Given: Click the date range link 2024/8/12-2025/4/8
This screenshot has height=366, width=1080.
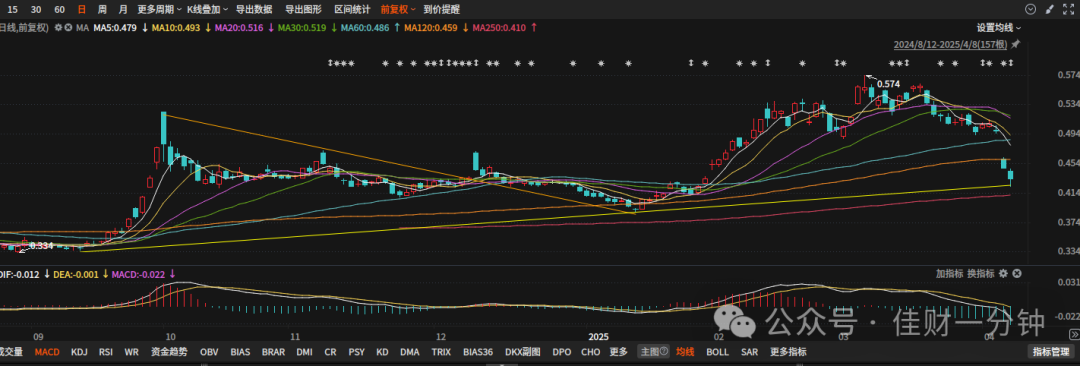Looking at the screenshot, I should point(950,44).
